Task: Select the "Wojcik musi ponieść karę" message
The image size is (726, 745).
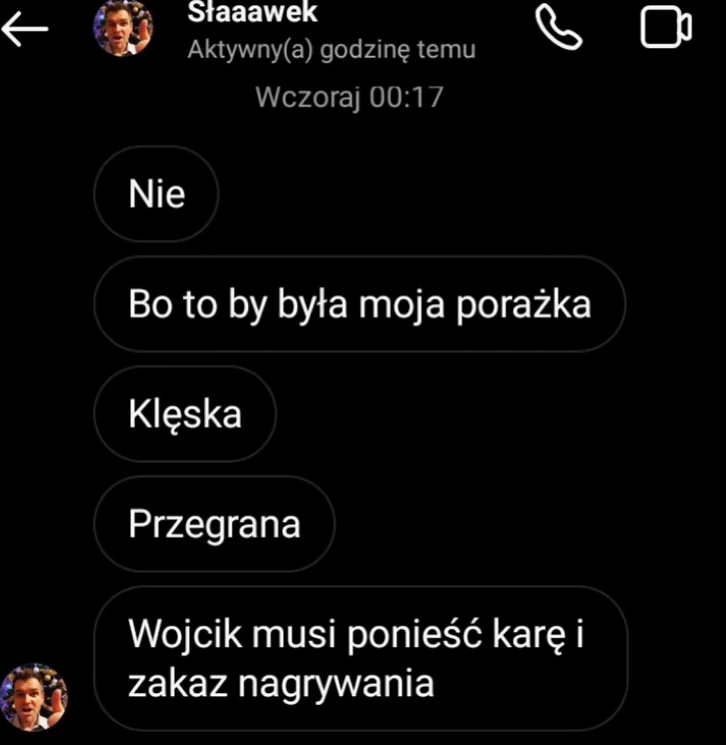Action: point(361,658)
